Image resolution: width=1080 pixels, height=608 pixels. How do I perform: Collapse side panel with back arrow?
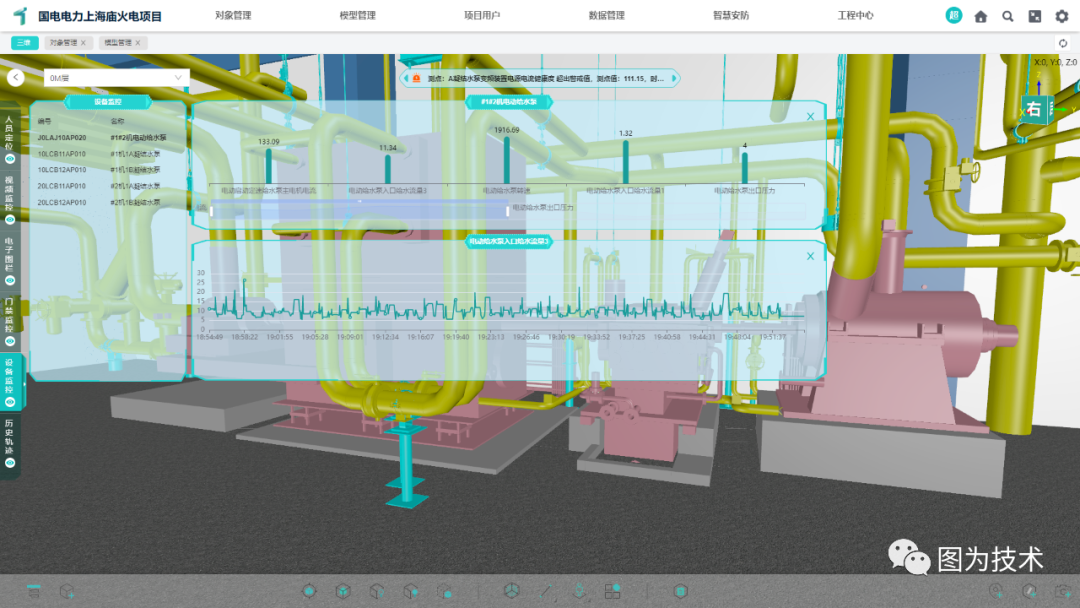tap(15, 77)
